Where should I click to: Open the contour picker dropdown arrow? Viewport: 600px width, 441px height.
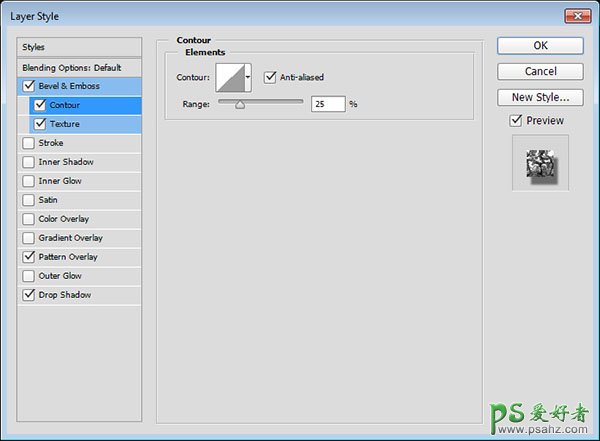[247, 77]
